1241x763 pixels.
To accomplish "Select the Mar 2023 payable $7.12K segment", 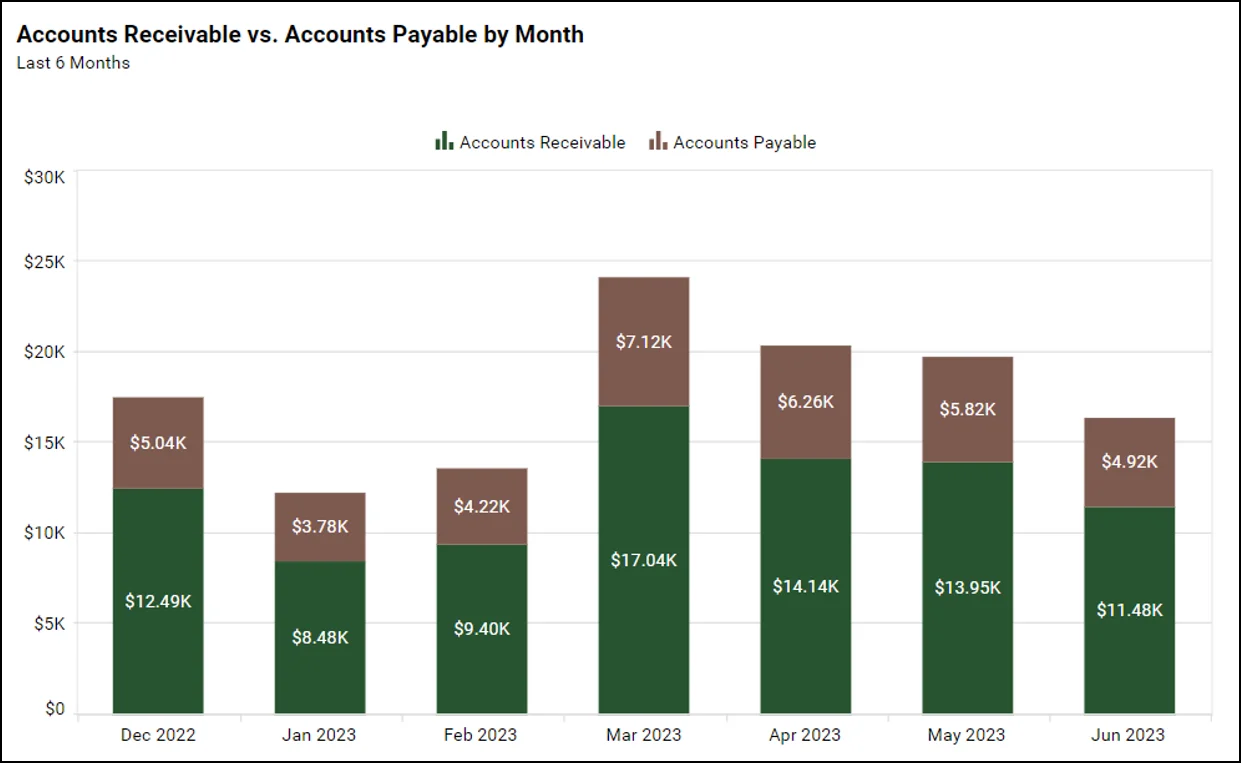I will pos(644,341).
